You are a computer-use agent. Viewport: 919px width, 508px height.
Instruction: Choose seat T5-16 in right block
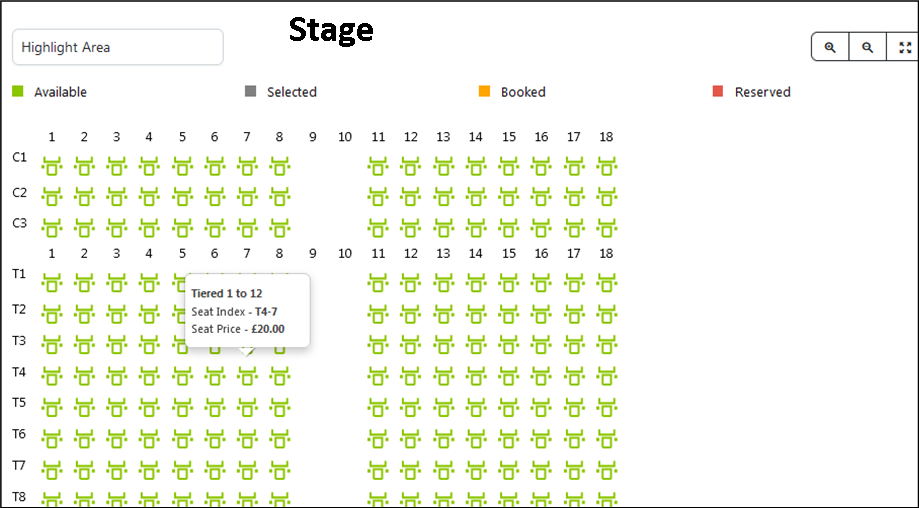(541, 407)
